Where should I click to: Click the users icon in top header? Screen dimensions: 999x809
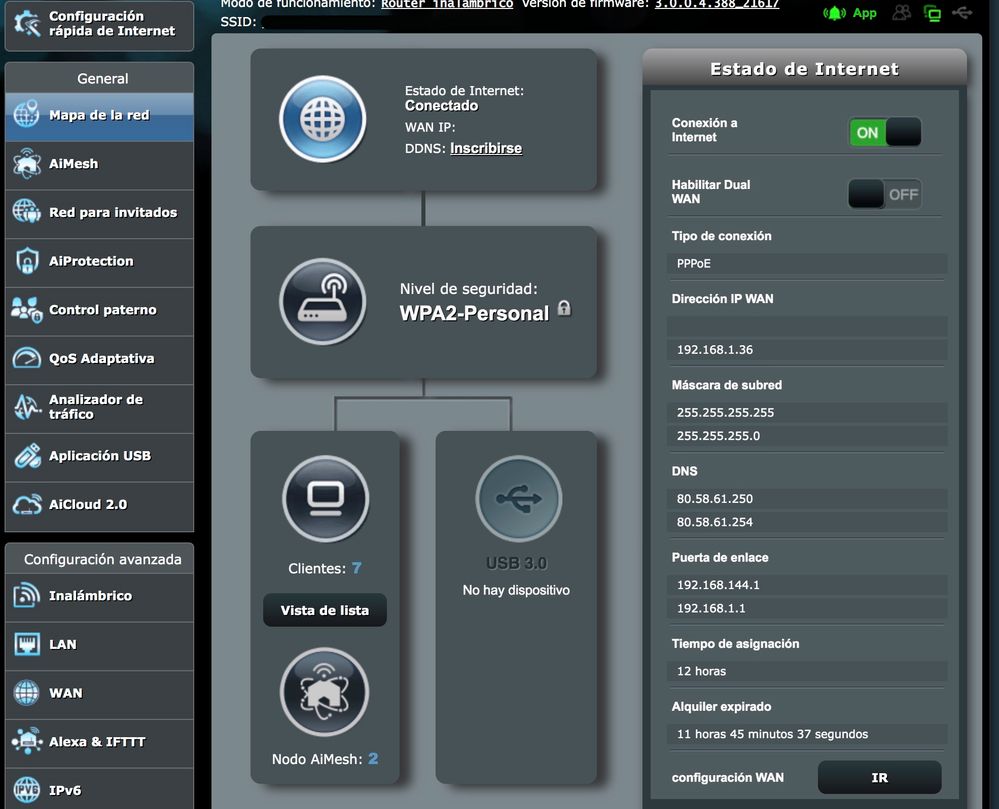(902, 13)
